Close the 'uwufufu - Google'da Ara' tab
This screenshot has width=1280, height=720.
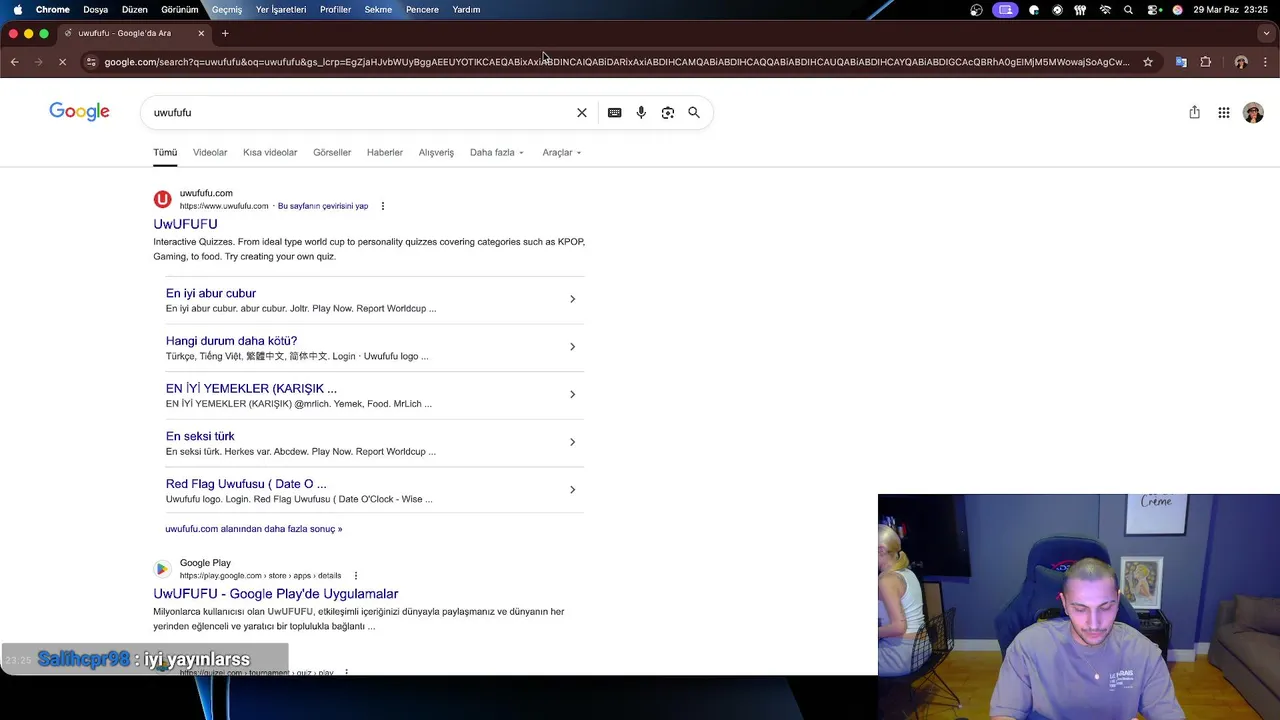(201, 33)
